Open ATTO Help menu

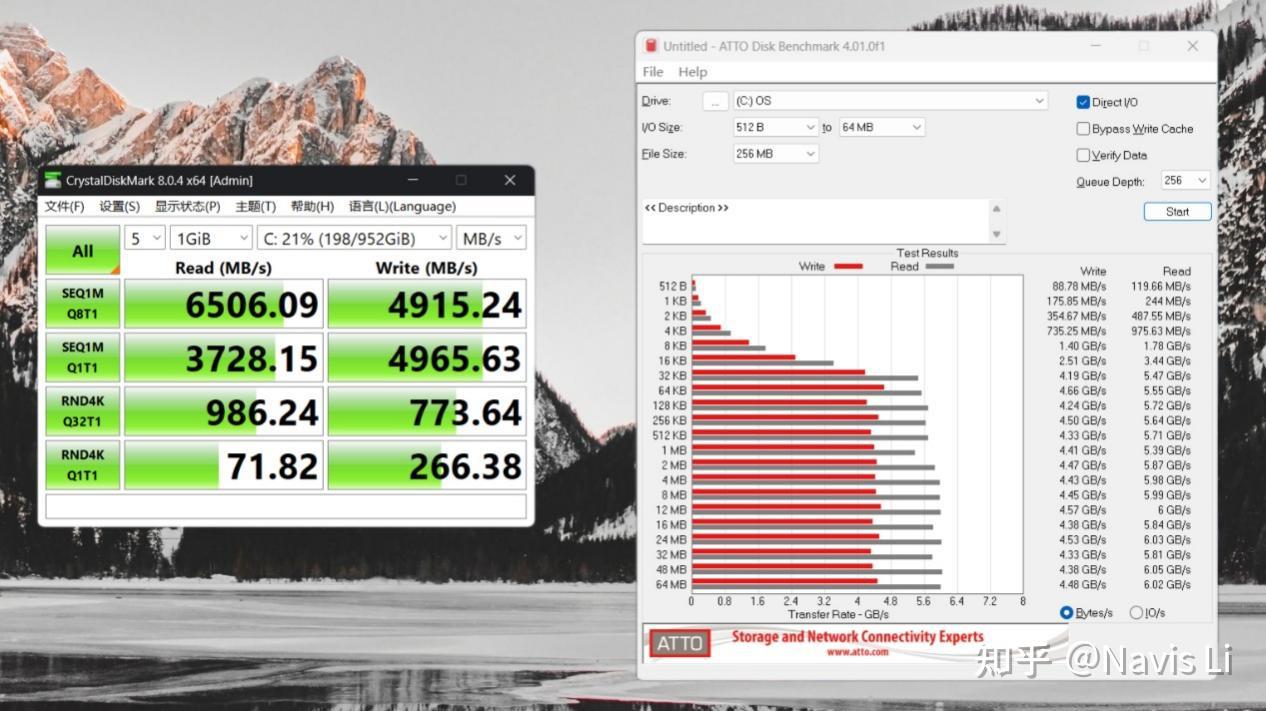692,72
